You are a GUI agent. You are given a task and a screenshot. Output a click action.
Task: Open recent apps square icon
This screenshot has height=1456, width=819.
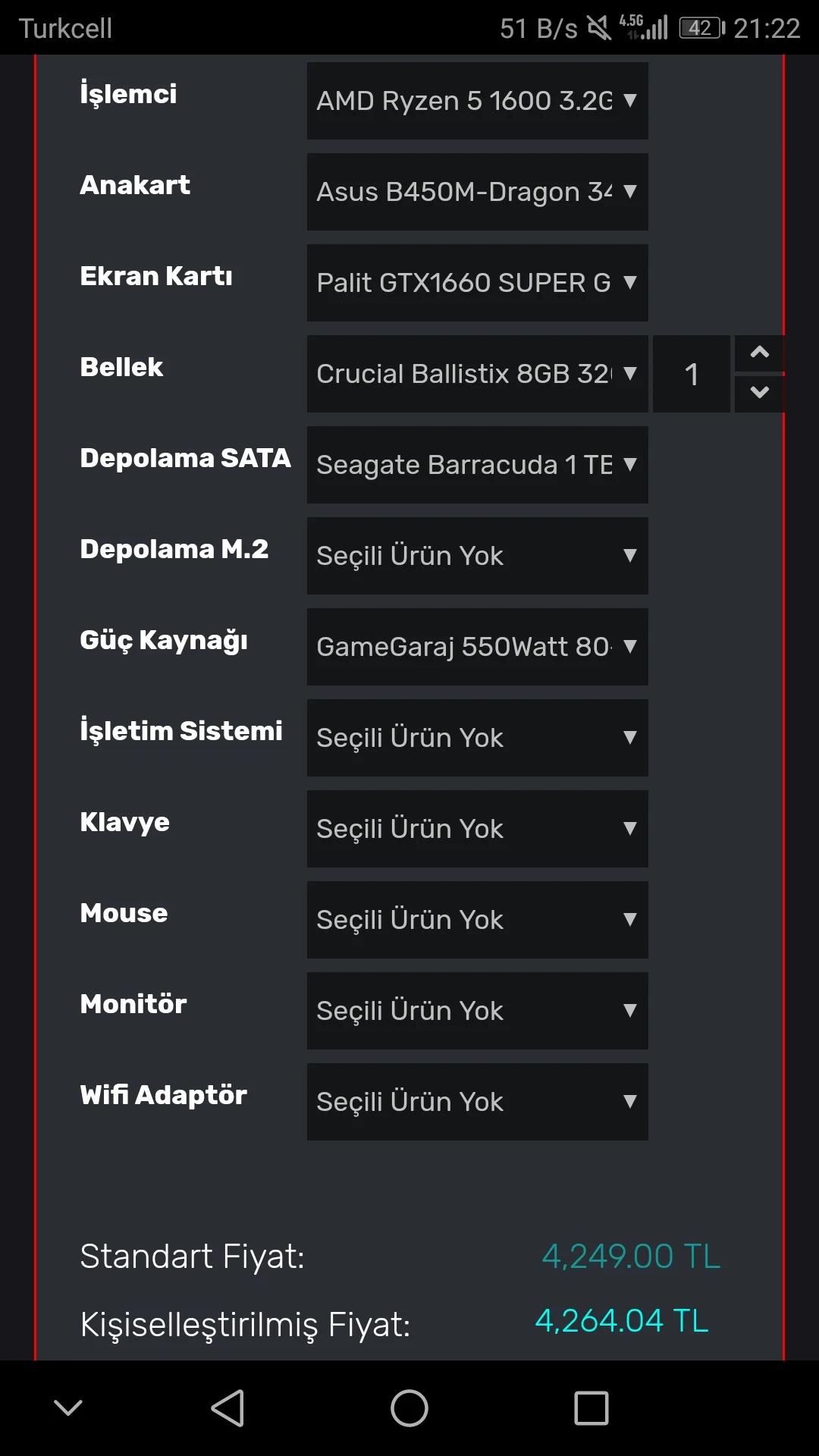591,1408
